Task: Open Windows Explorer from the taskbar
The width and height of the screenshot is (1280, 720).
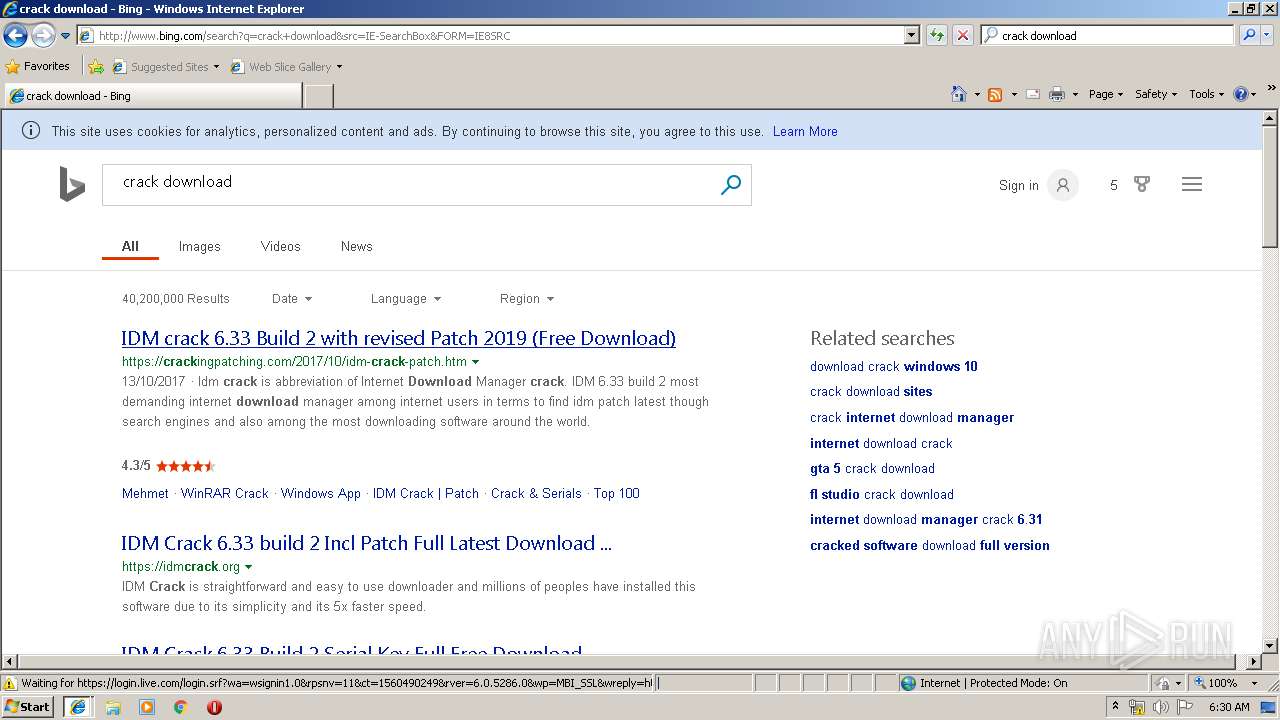Action: (113, 707)
